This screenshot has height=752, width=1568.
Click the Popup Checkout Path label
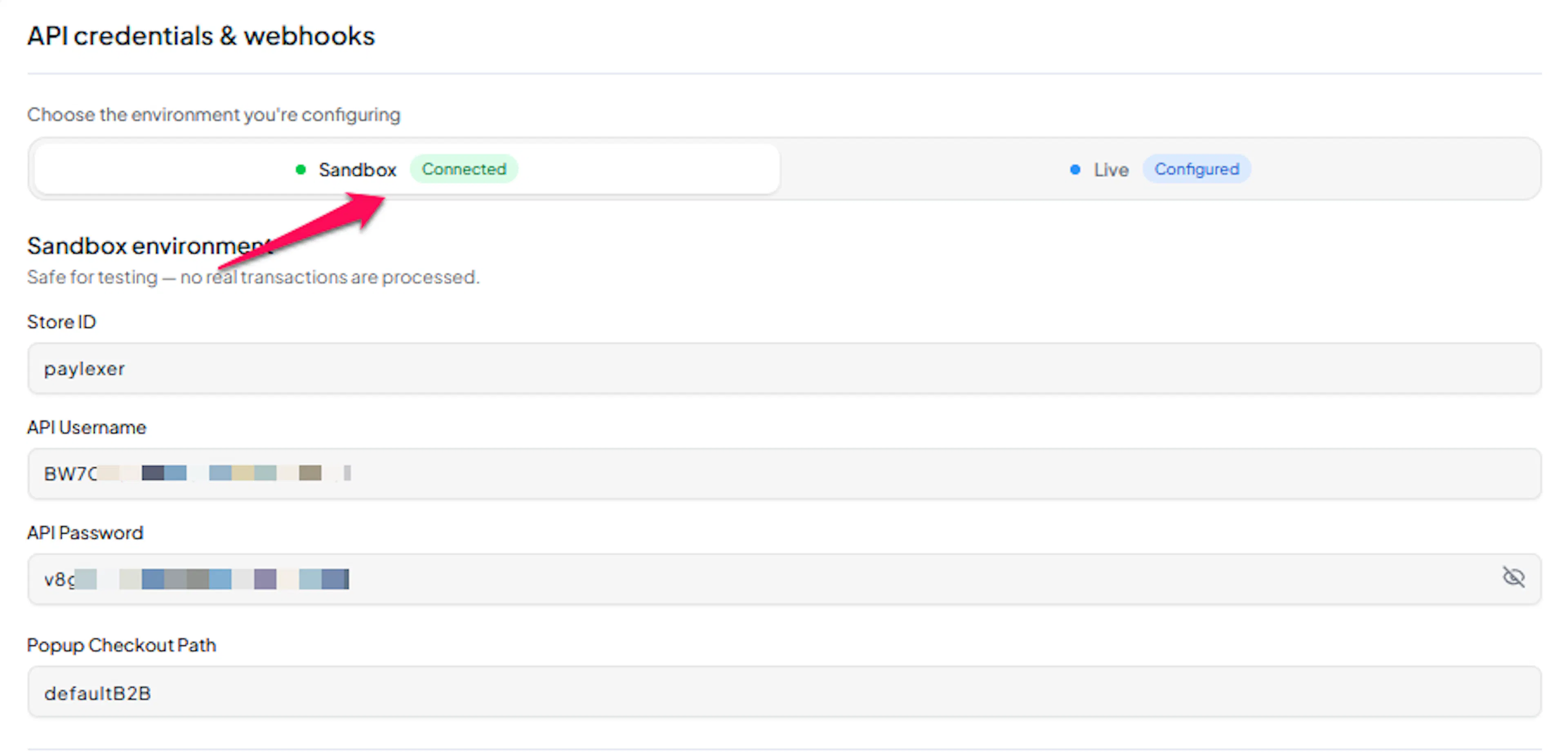coord(121,645)
